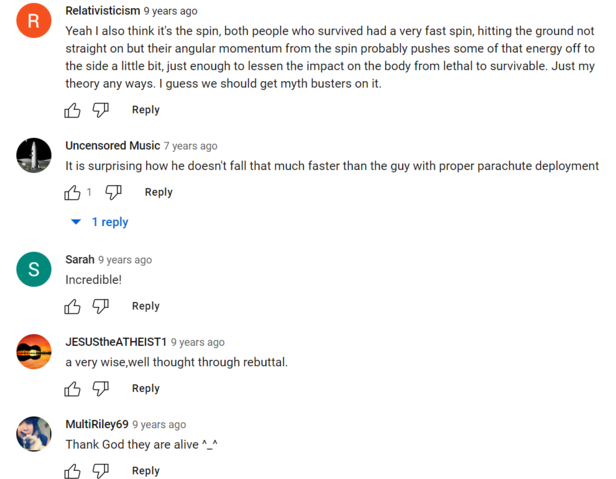616x479 pixels.
Task: Open the Uncensored Music channel name
Action: click(112, 146)
